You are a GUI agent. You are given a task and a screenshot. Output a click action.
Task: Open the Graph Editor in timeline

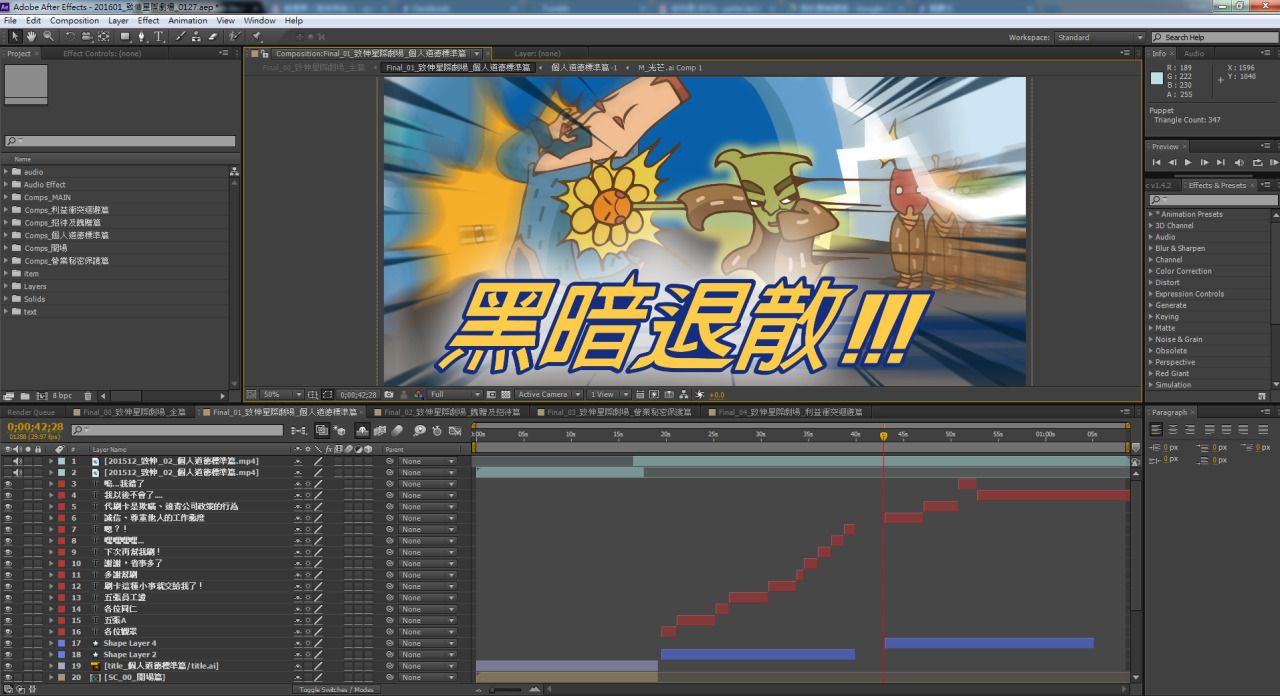pos(456,430)
